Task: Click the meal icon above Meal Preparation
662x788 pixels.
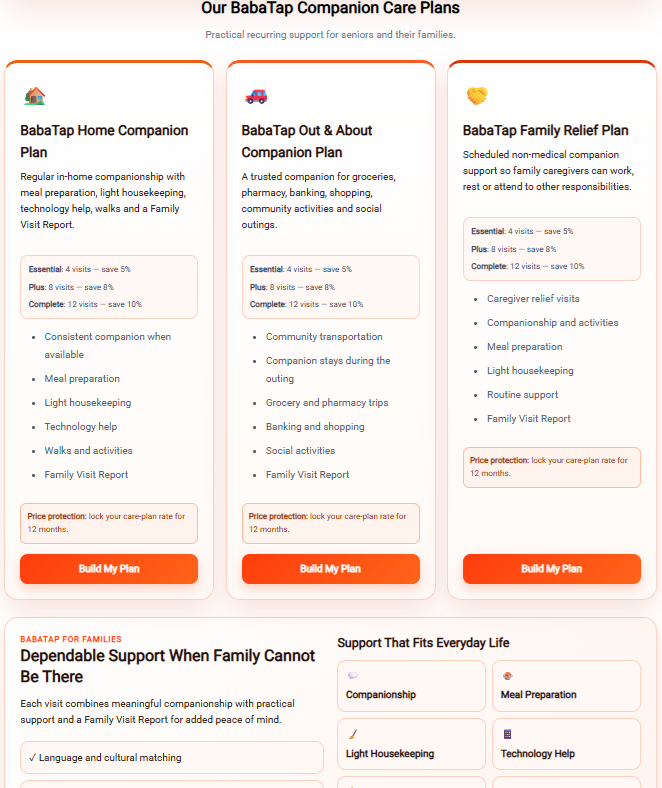Action: [508, 675]
